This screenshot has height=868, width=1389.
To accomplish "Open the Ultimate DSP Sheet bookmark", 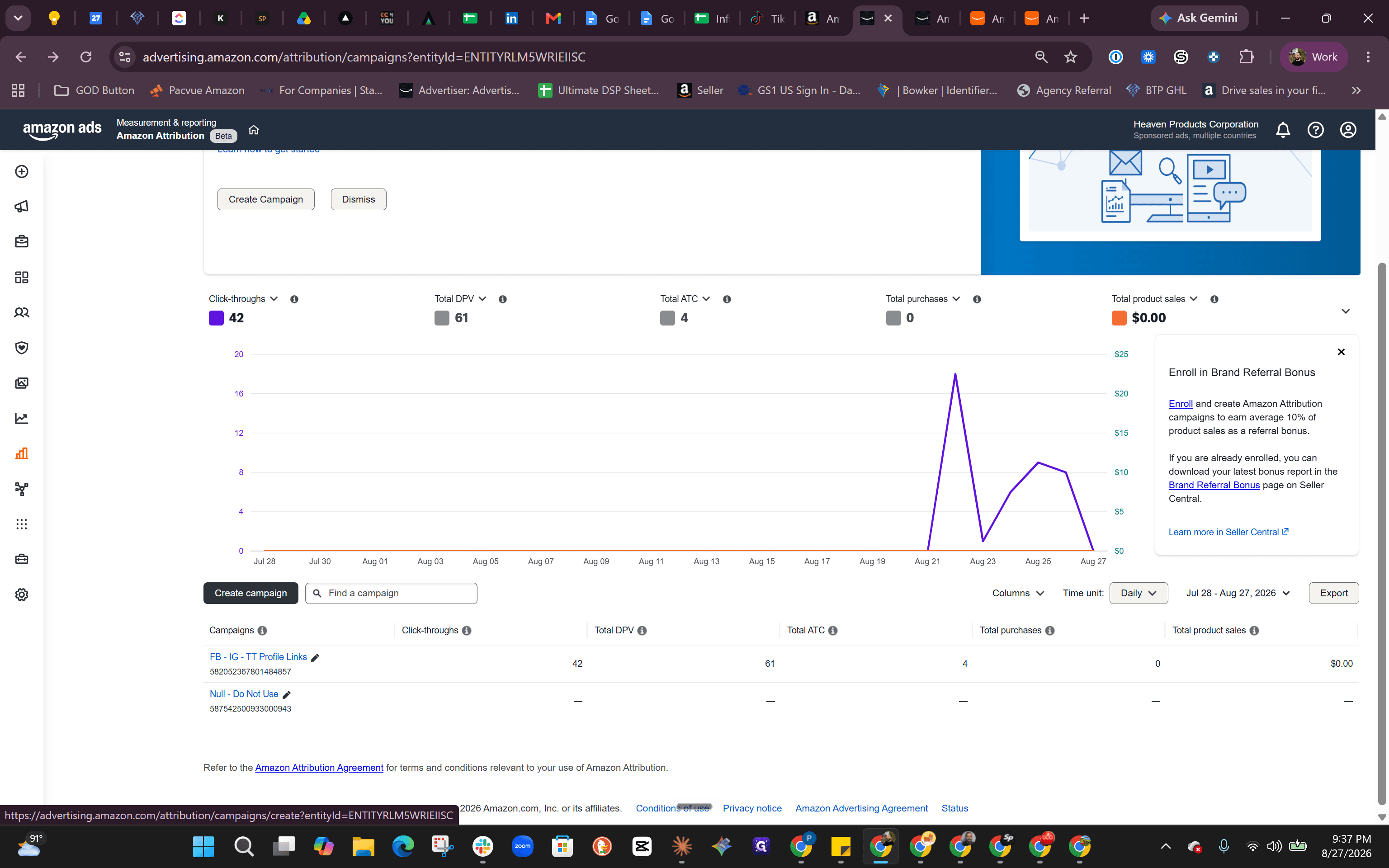I will [599, 90].
